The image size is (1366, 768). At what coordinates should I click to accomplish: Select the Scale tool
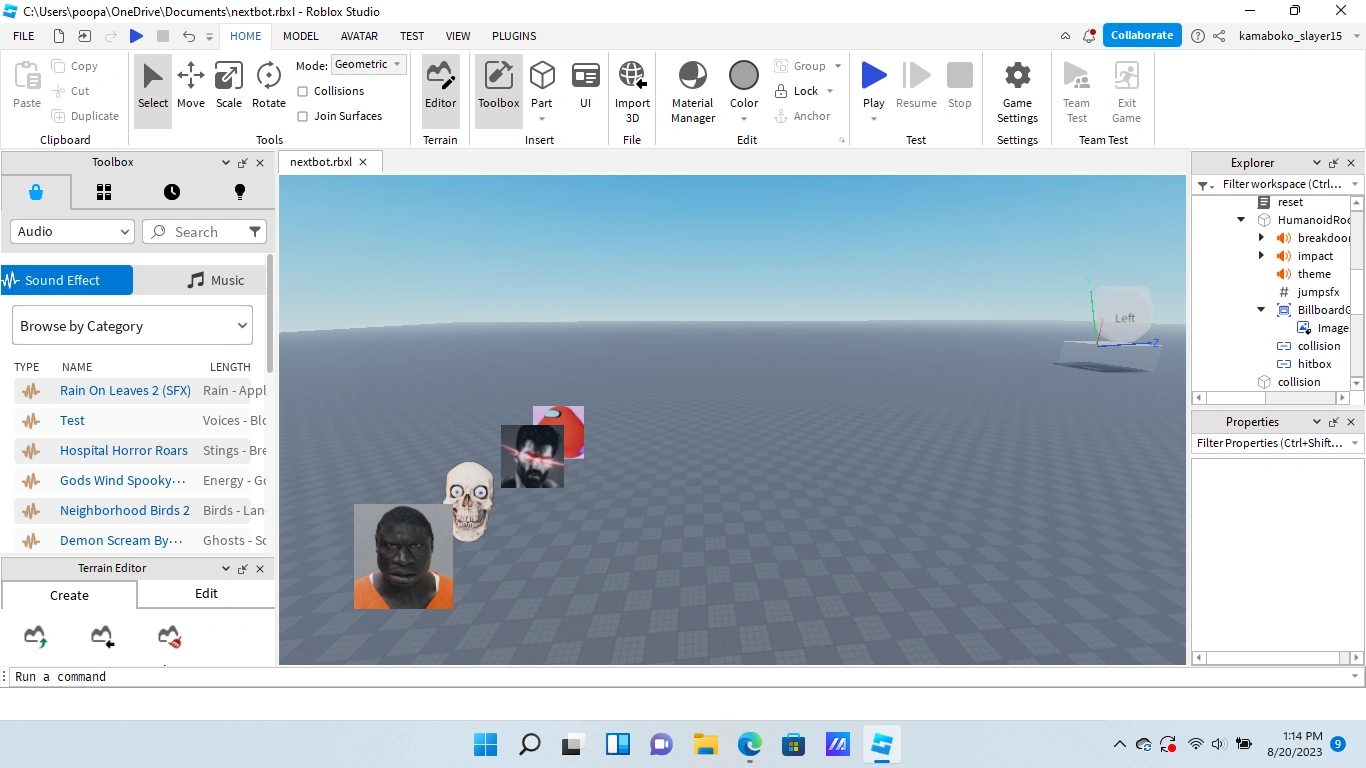tap(228, 85)
